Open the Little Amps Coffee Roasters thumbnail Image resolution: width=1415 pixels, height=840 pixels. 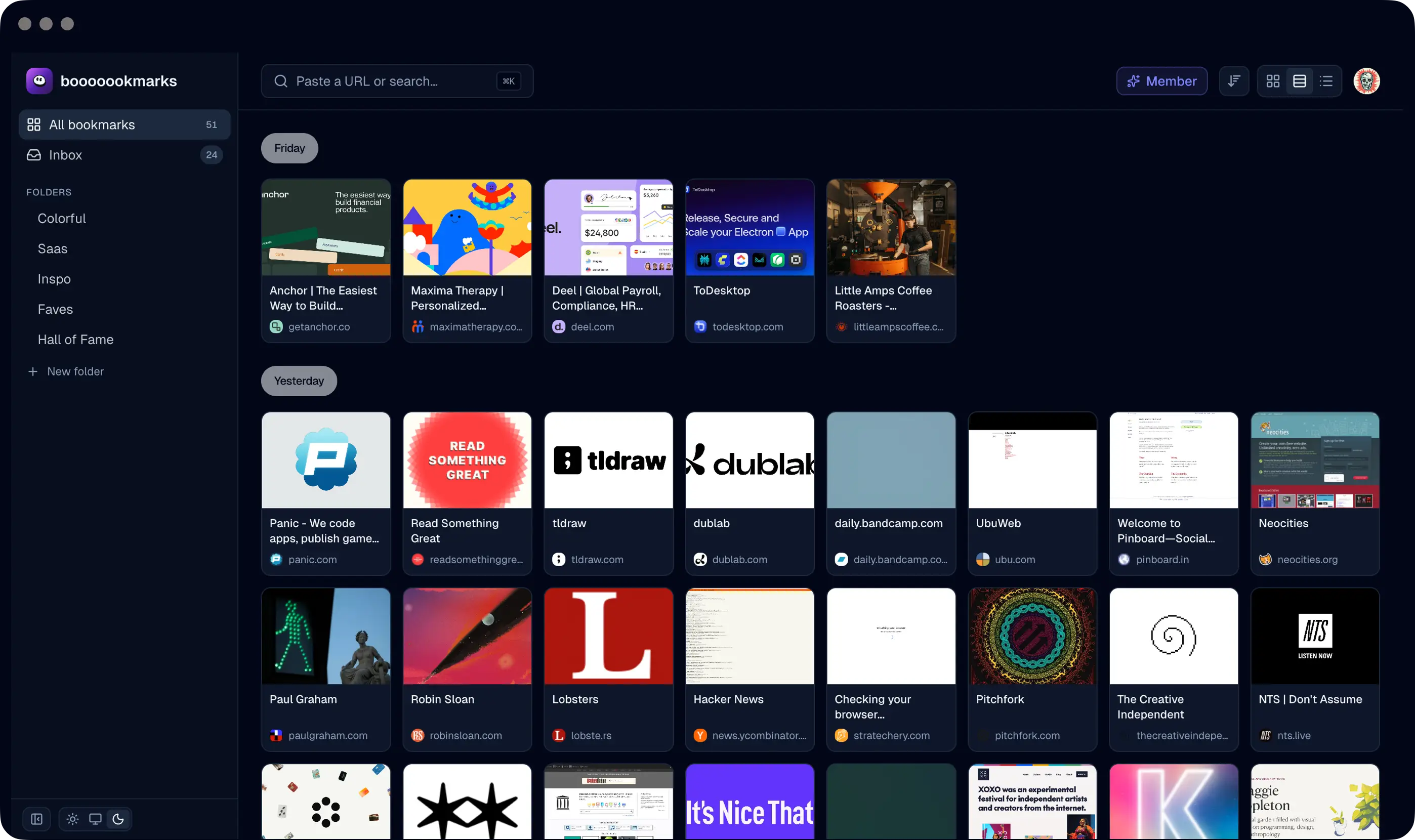point(891,228)
